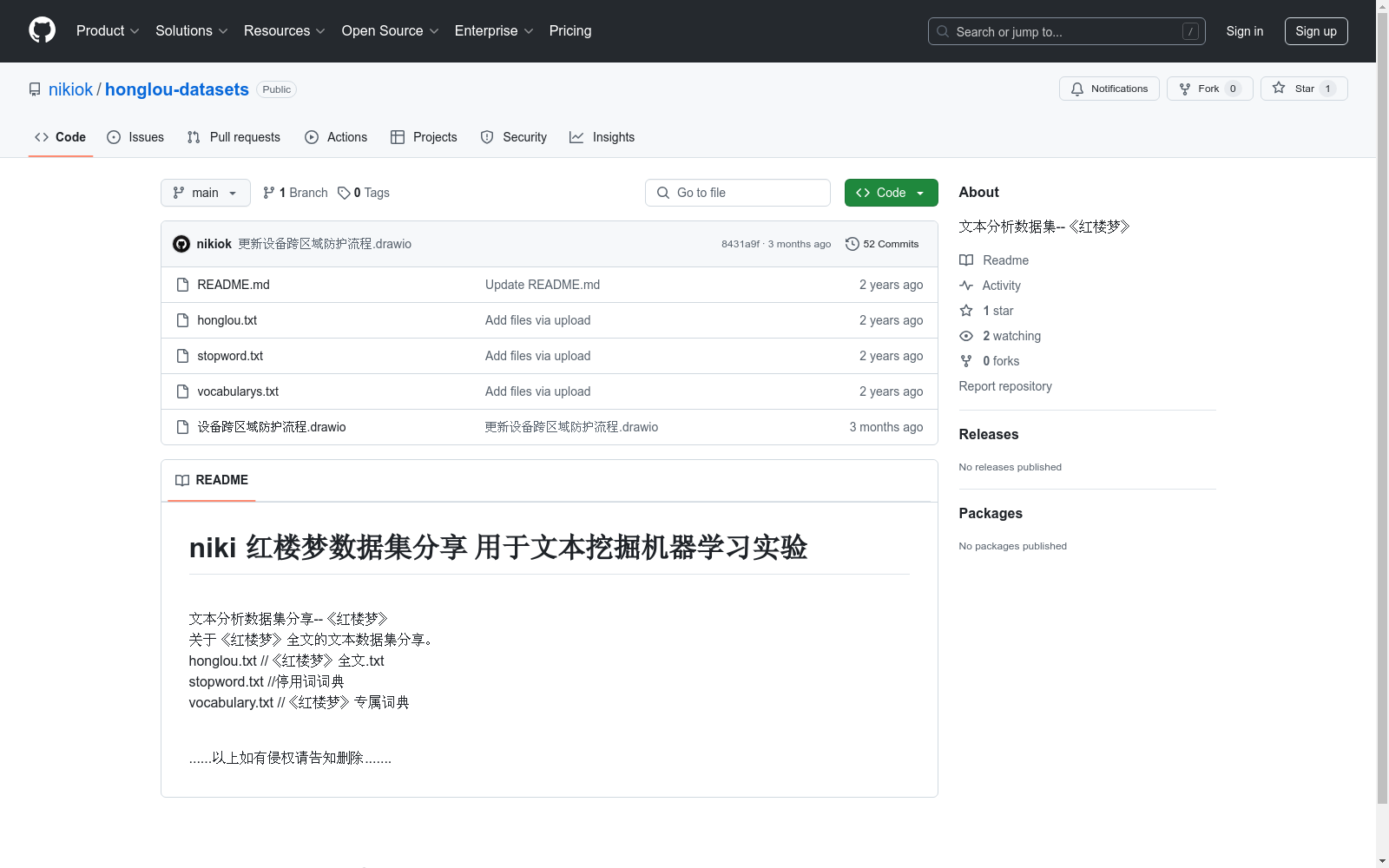Viewport: 1389px width, 868px height.
Task: Expand the Solutions menu
Action: [x=192, y=30]
